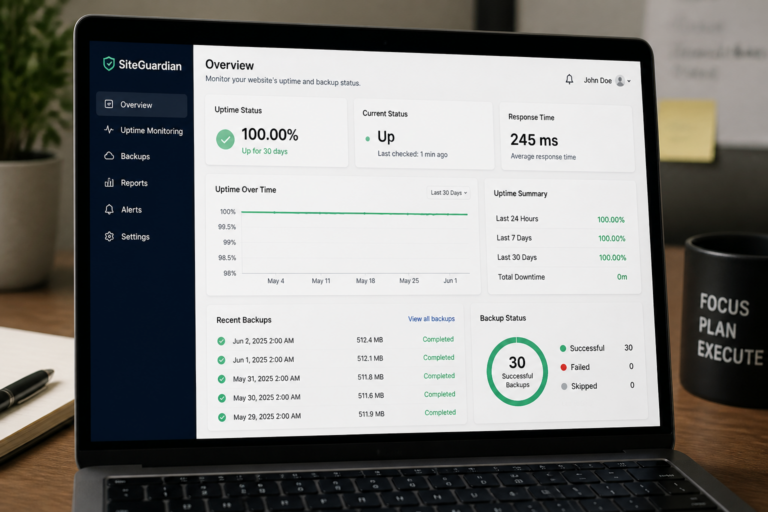Click check icon for May 29, 2025 backup
The height and width of the screenshot is (512, 768).
point(222,417)
